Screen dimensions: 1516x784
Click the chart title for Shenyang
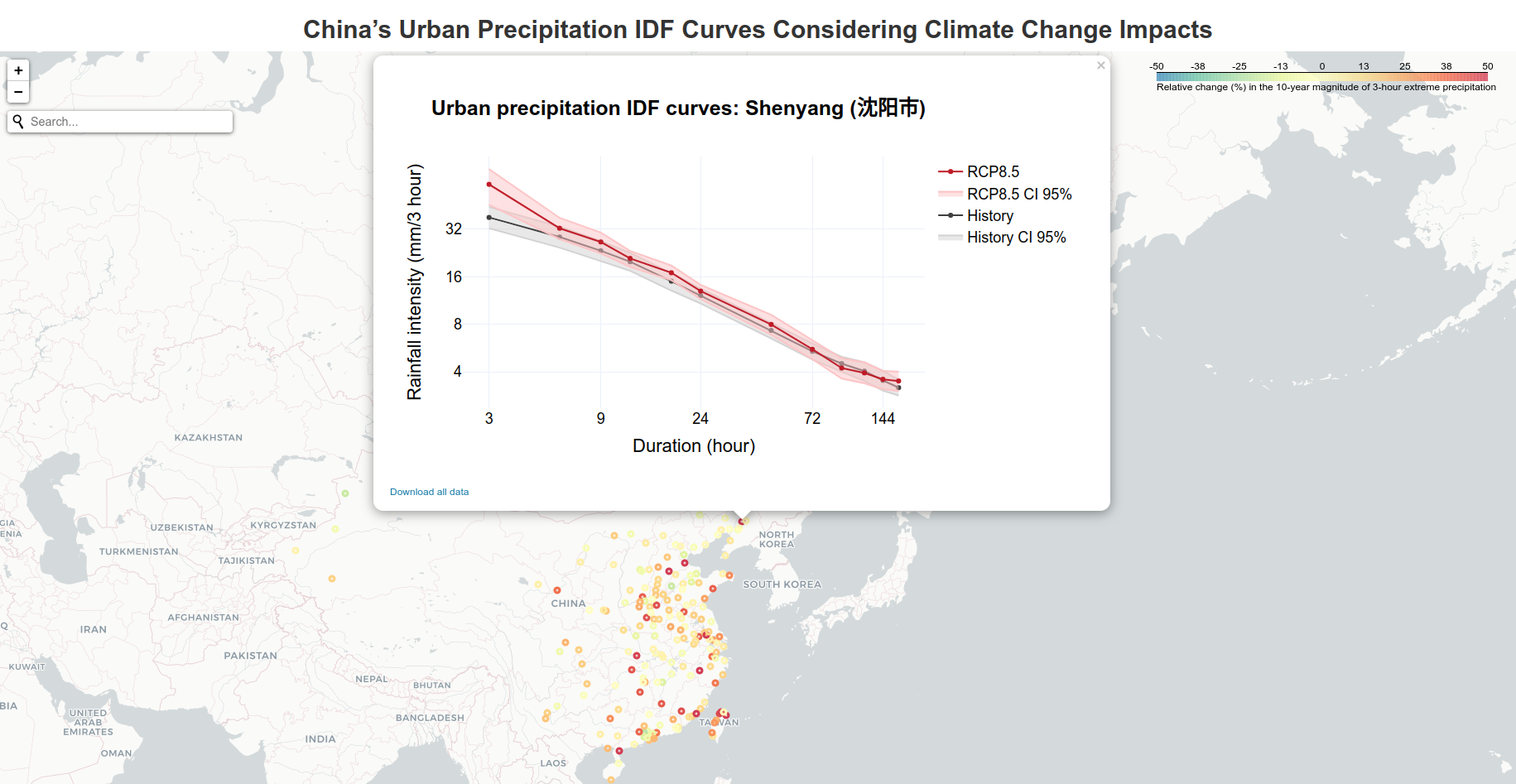point(679,108)
